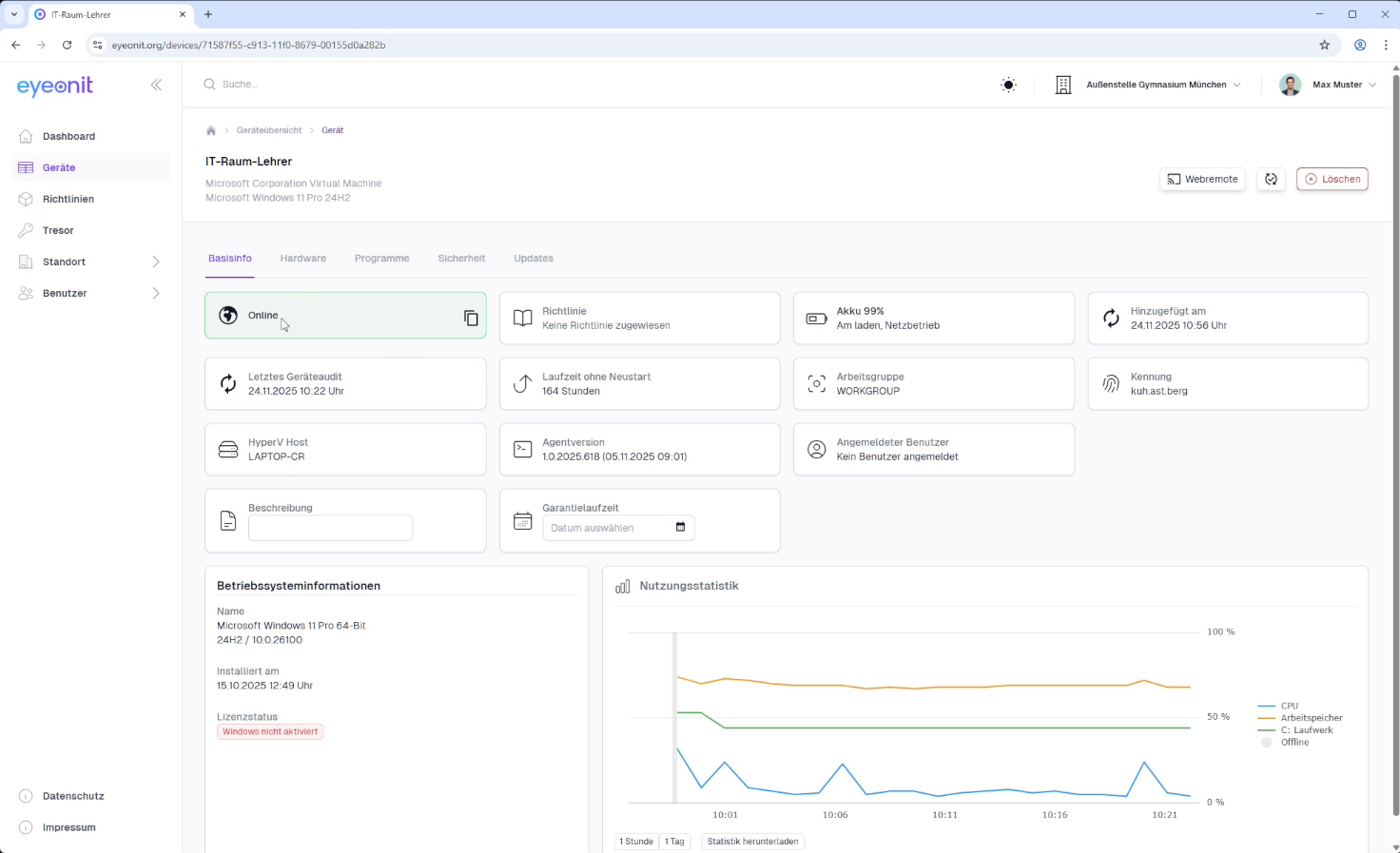The image size is (1400, 853).
Task: Expand the Benutzer sidebar section
Action: (156, 293)
